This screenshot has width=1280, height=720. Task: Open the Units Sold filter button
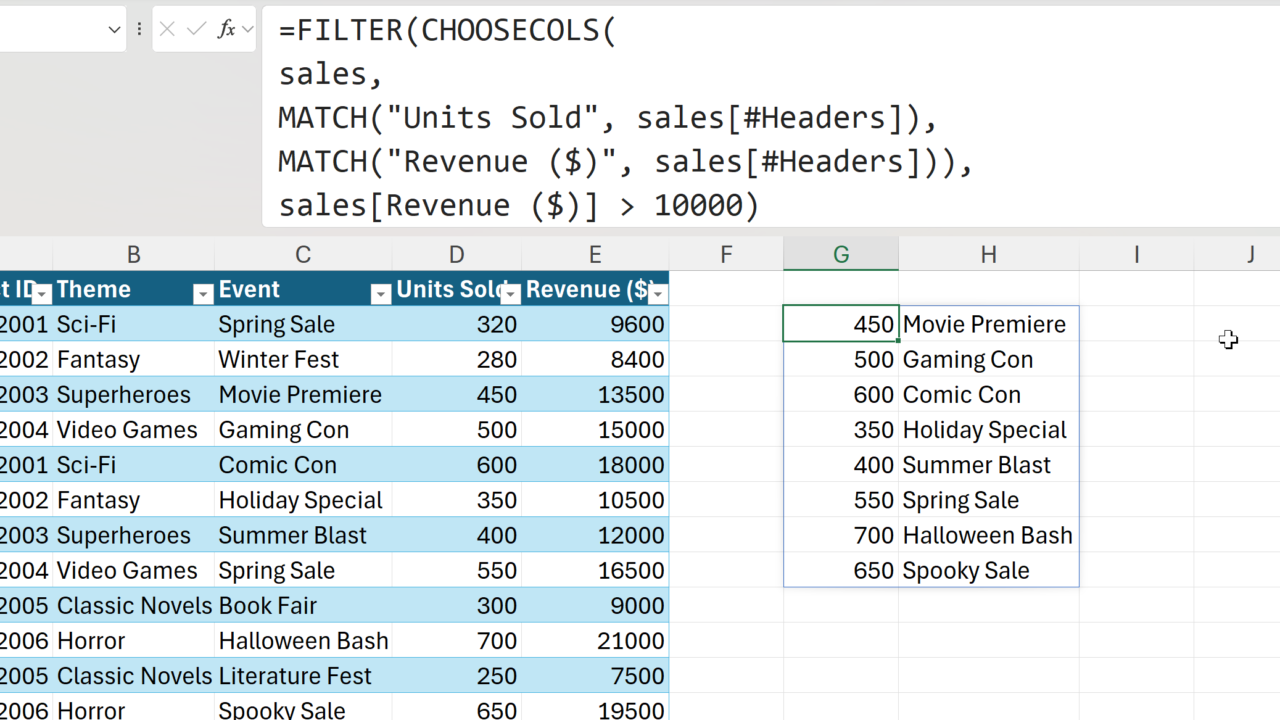coord(510,293)
